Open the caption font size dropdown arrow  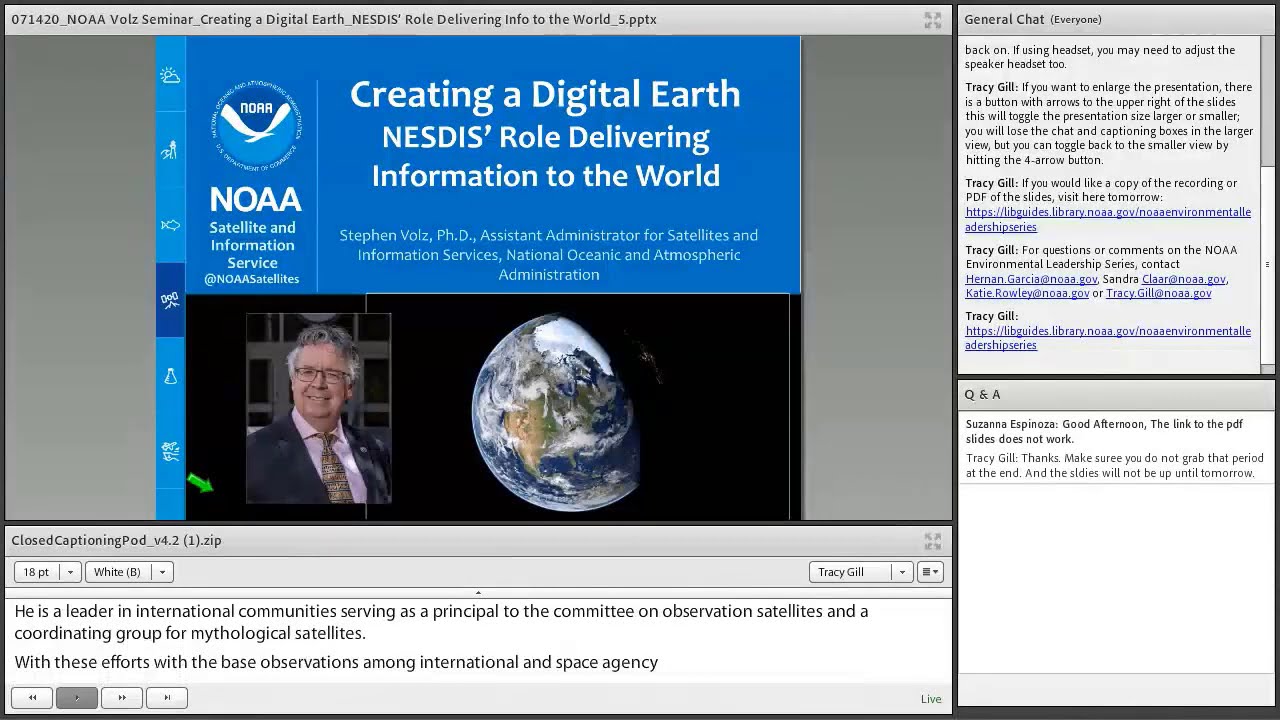pyautogui.click(x=70, y=572)
